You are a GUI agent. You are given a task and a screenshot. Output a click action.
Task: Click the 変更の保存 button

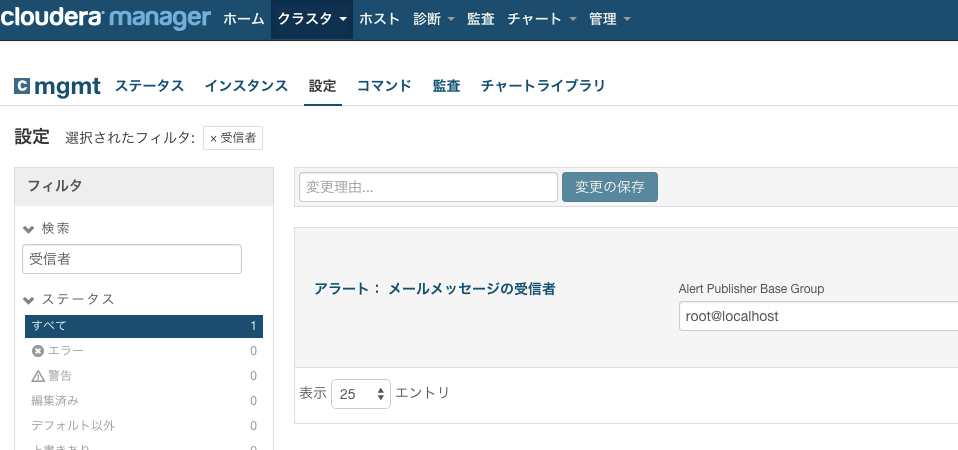610,187
